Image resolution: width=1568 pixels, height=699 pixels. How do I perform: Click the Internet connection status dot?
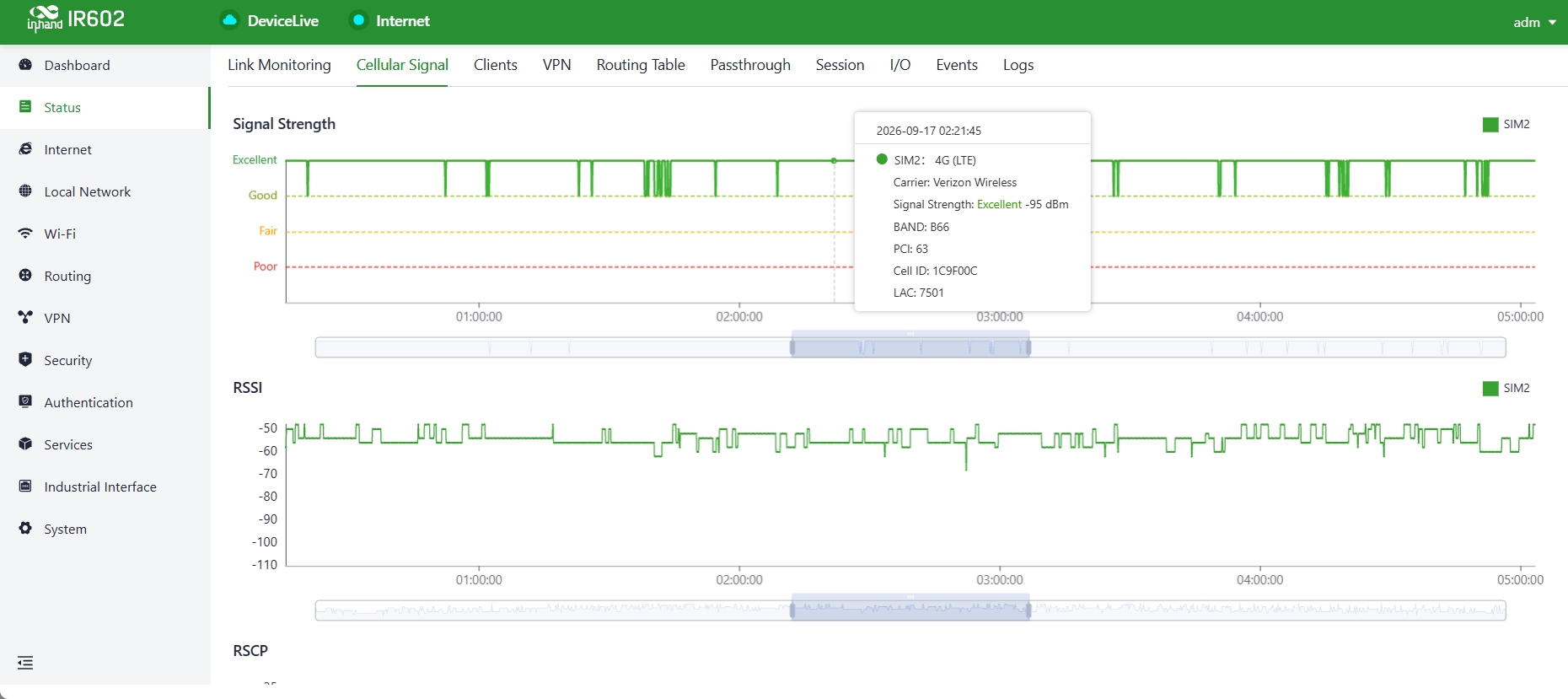(358, 20)
